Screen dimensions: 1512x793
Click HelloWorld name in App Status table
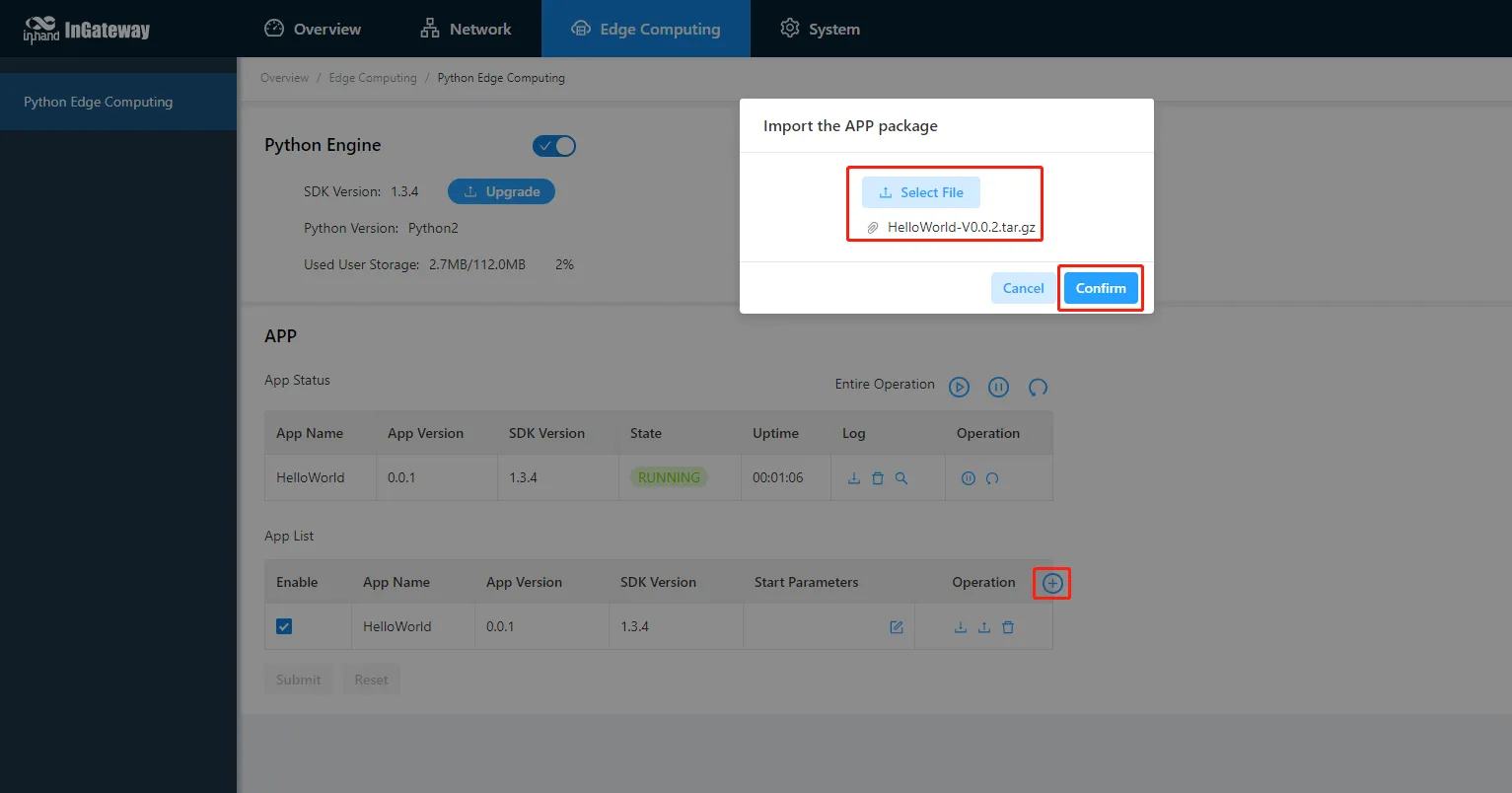pos(311,477)
